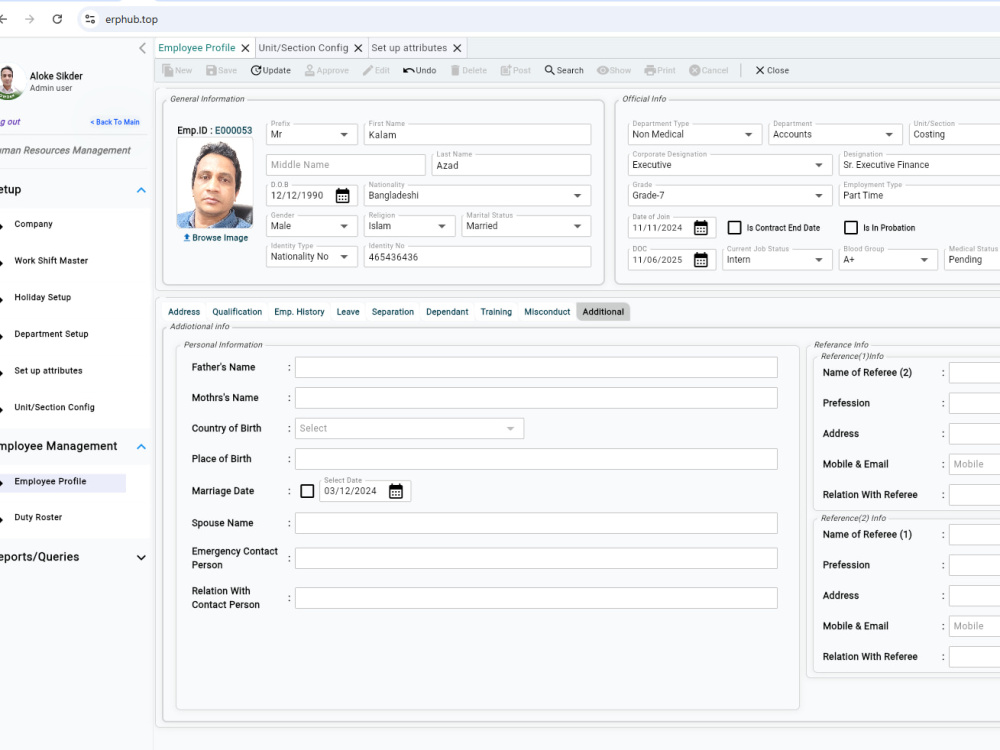Open the Prefix dropdown
The image size is (1000, 750).
tap(311, 135)
